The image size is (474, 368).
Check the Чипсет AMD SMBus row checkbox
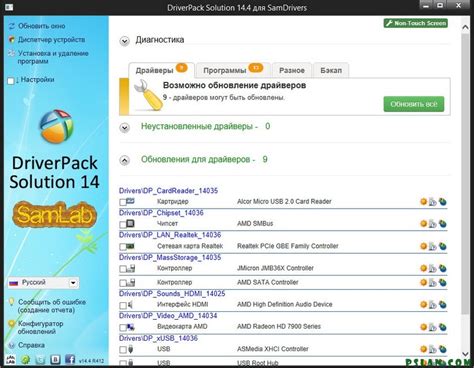coord(123,224)
